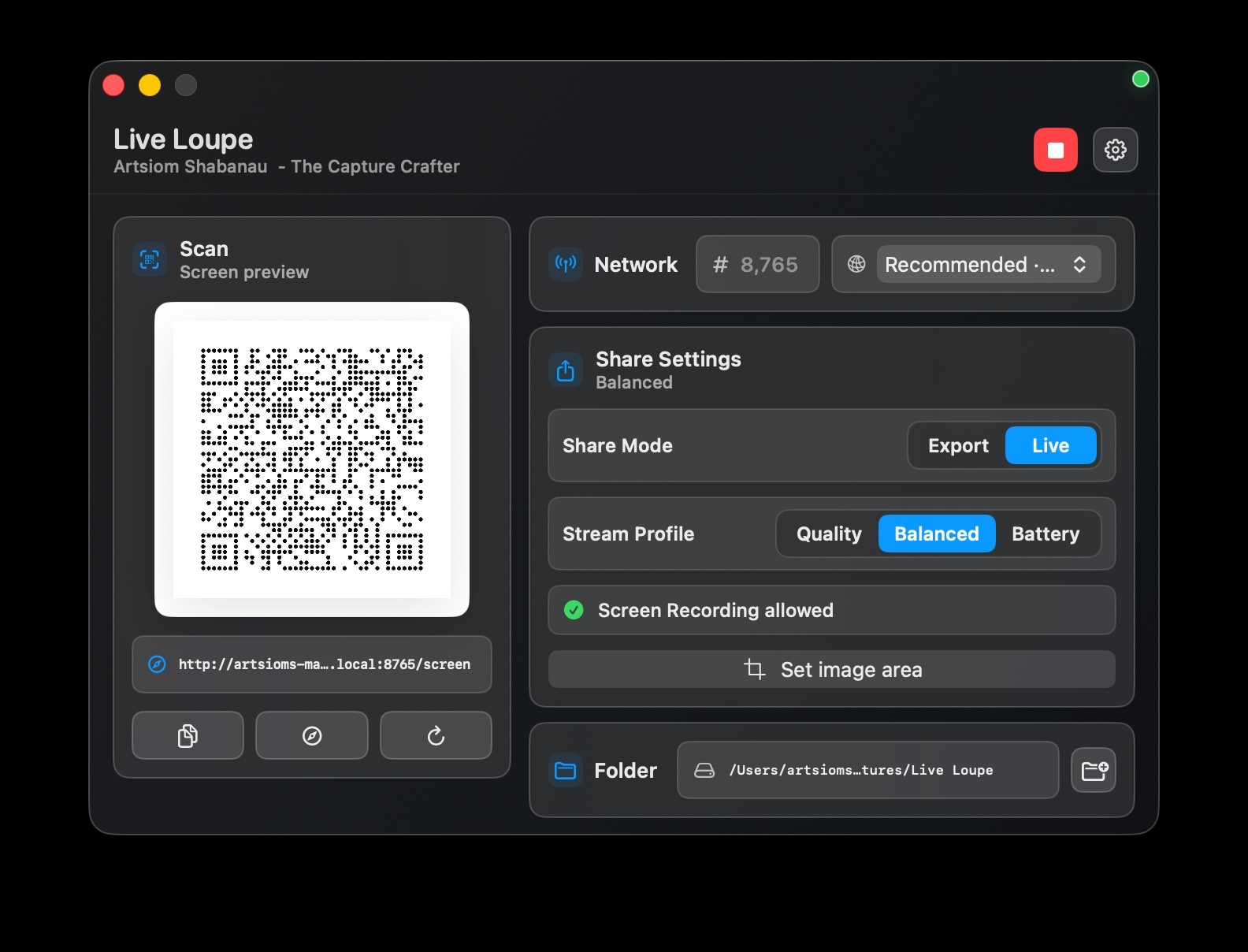This screenshot has width=1248, height=952.
Task: Click the port number field 8,765
Action: coord(758,264)
